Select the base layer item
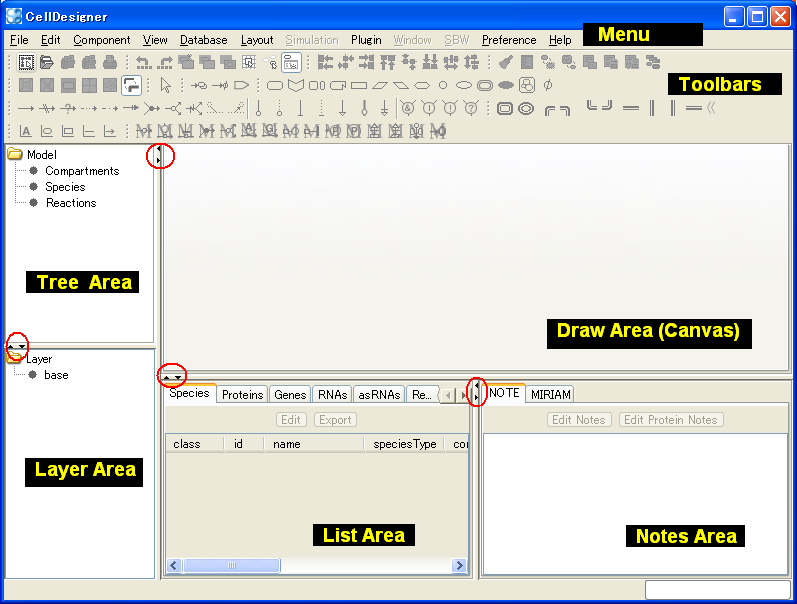 pos(56,375)
